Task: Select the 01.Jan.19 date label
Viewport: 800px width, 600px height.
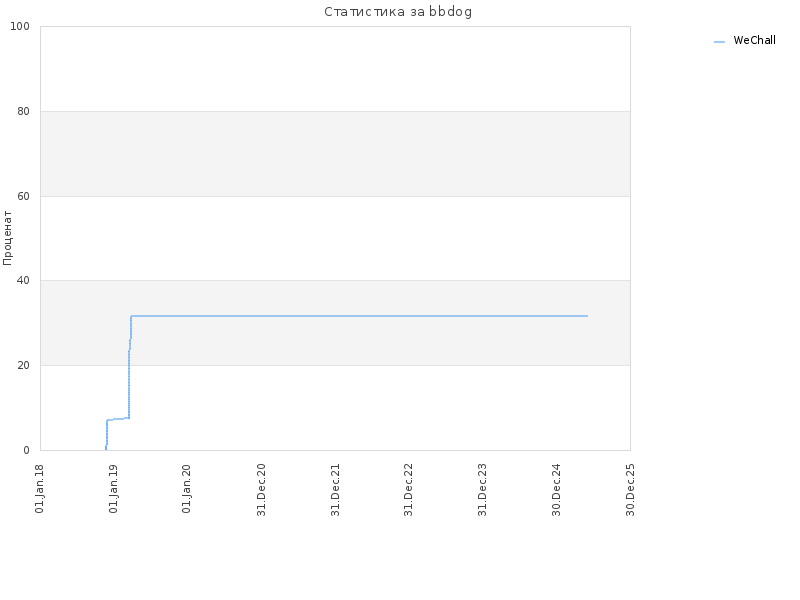Action: [114, 488]
